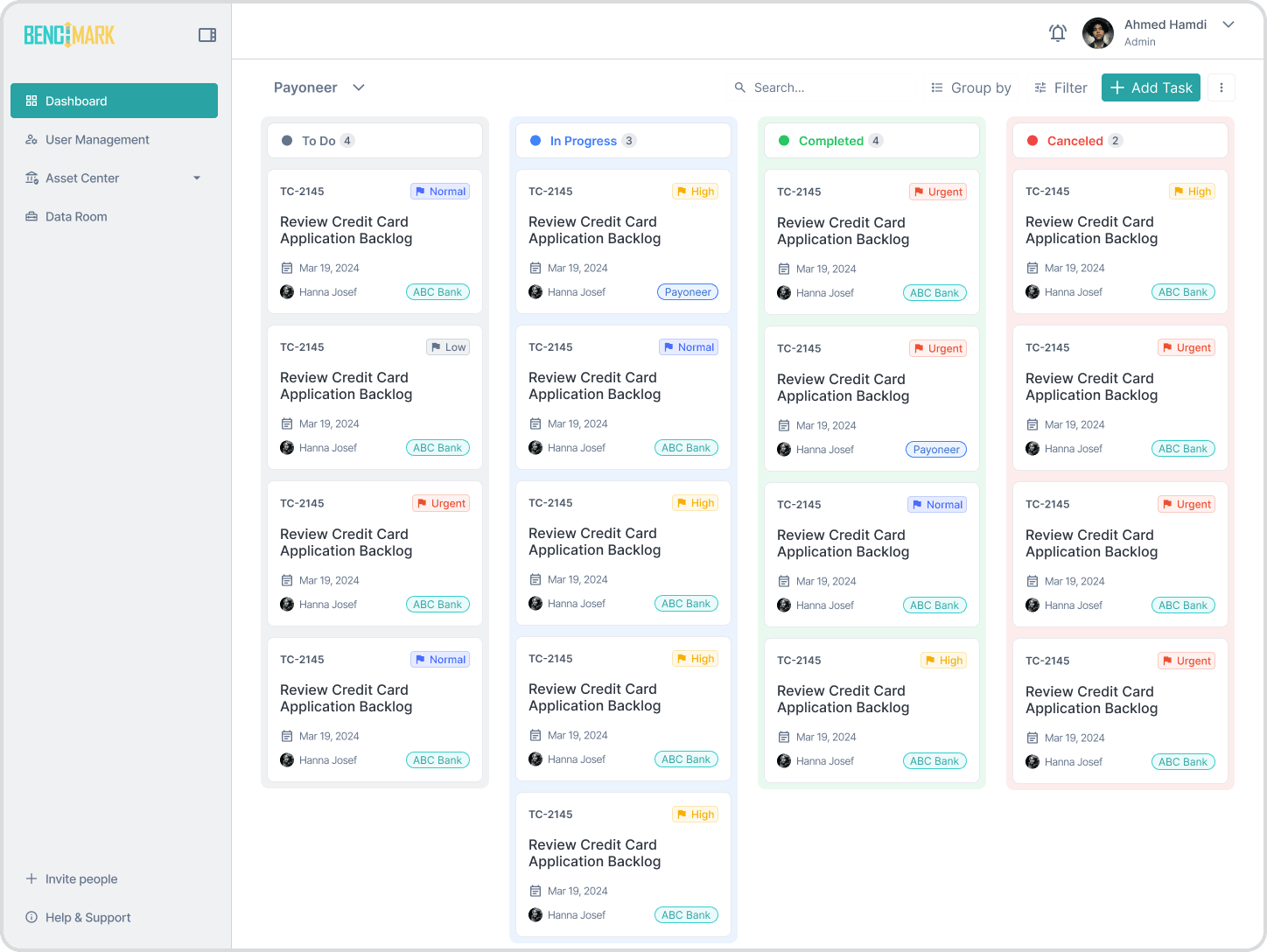Click the Add Task button
Viewport: 1267px width, 952px height.
(x=1151, y=87)
